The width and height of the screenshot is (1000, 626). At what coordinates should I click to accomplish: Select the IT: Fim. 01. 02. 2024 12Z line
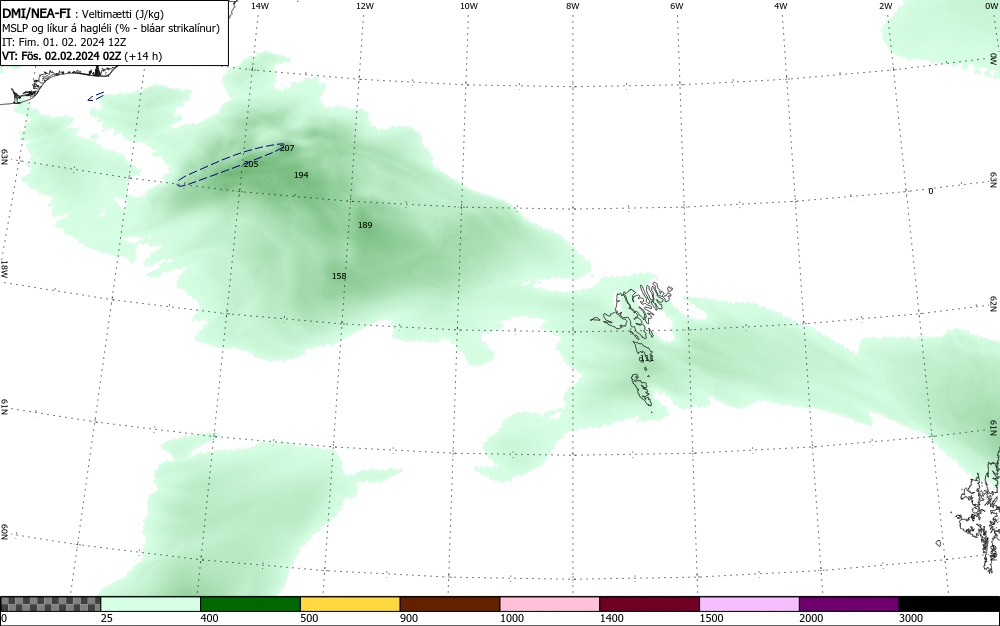(64, 42)
